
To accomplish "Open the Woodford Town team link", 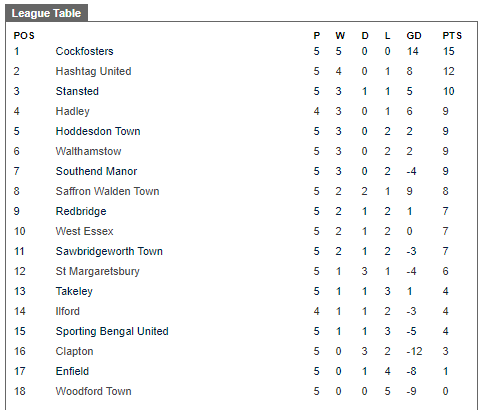I will 93,391.
